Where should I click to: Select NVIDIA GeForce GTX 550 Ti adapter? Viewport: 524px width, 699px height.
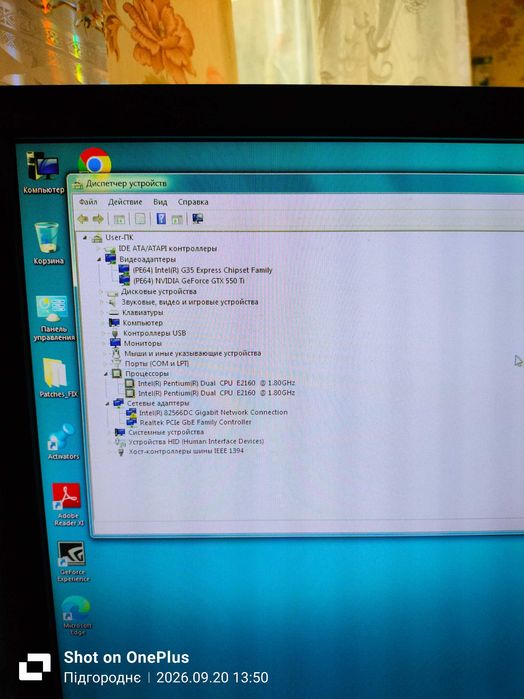click(189, 280)
